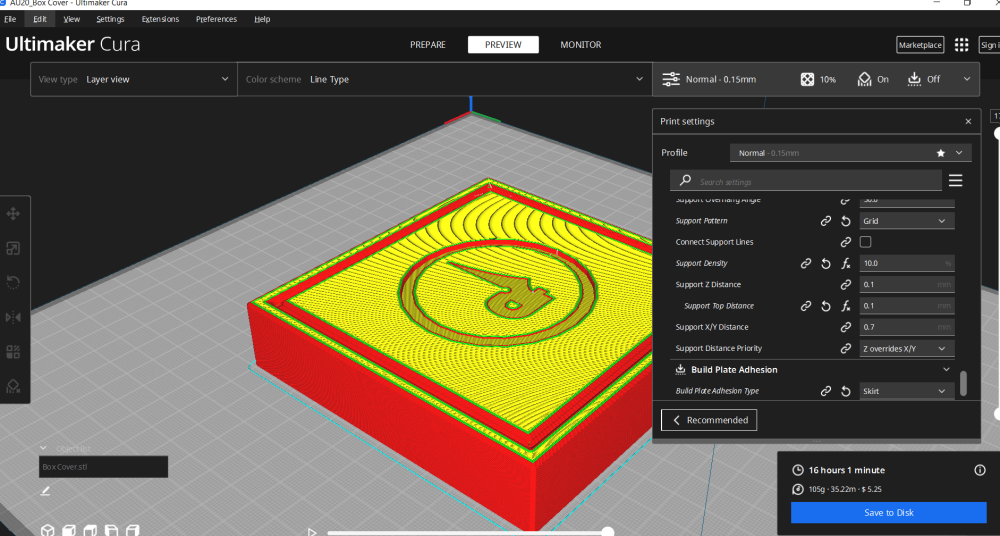Collapse the print settings summary bar
This screenshot has width=1000, height=536.
pyautogui.click(x=967, y=79)
